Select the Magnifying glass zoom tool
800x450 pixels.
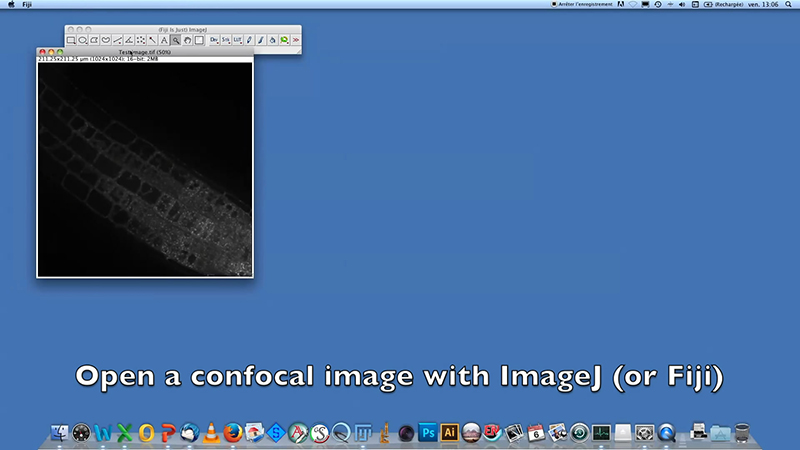[176, 40]
